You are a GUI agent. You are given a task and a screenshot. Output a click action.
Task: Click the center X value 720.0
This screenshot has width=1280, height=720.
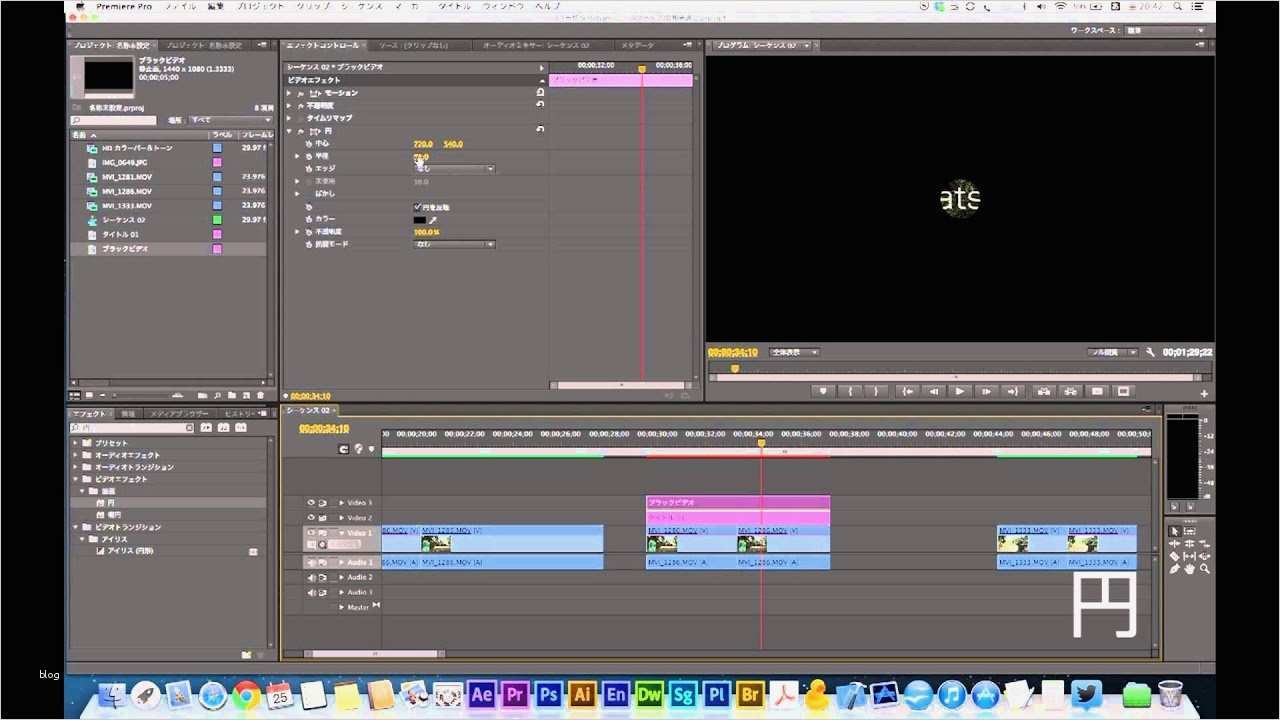[x=422, y=144]
